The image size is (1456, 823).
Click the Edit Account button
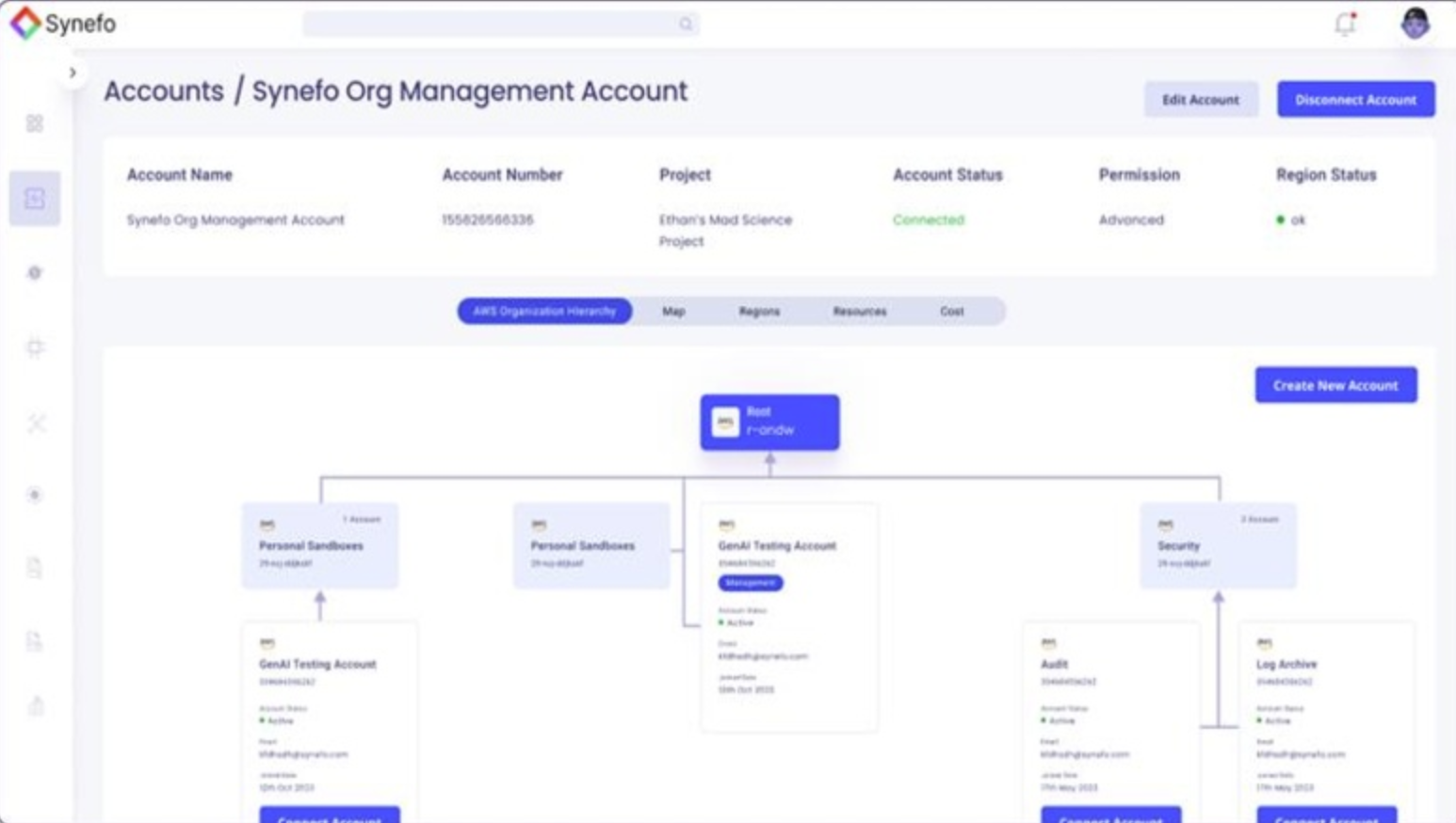click(1201, 99)
